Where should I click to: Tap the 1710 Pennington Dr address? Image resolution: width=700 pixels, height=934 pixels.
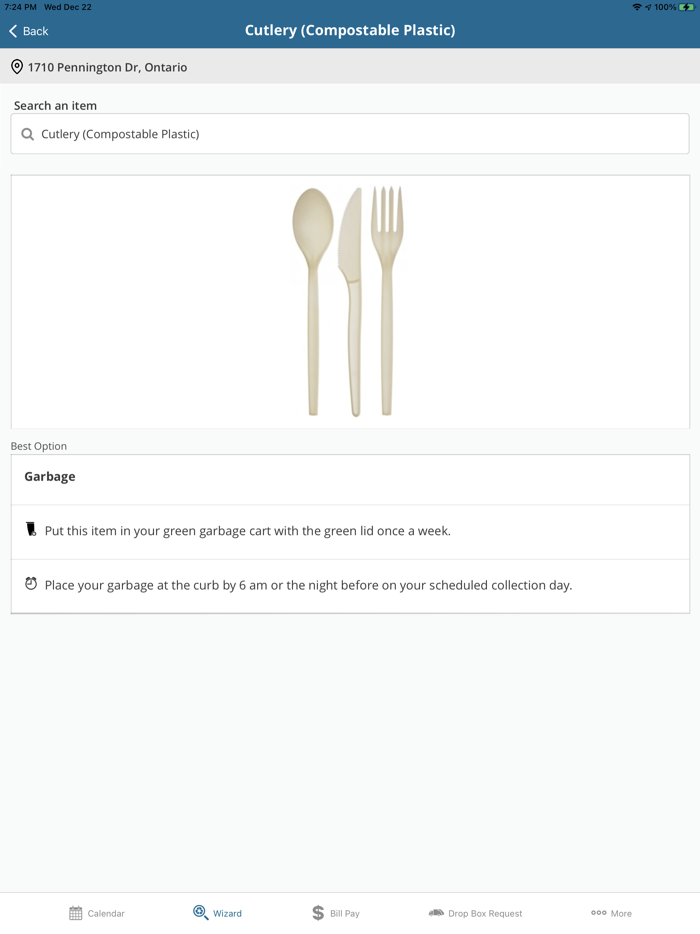(107, 67)
